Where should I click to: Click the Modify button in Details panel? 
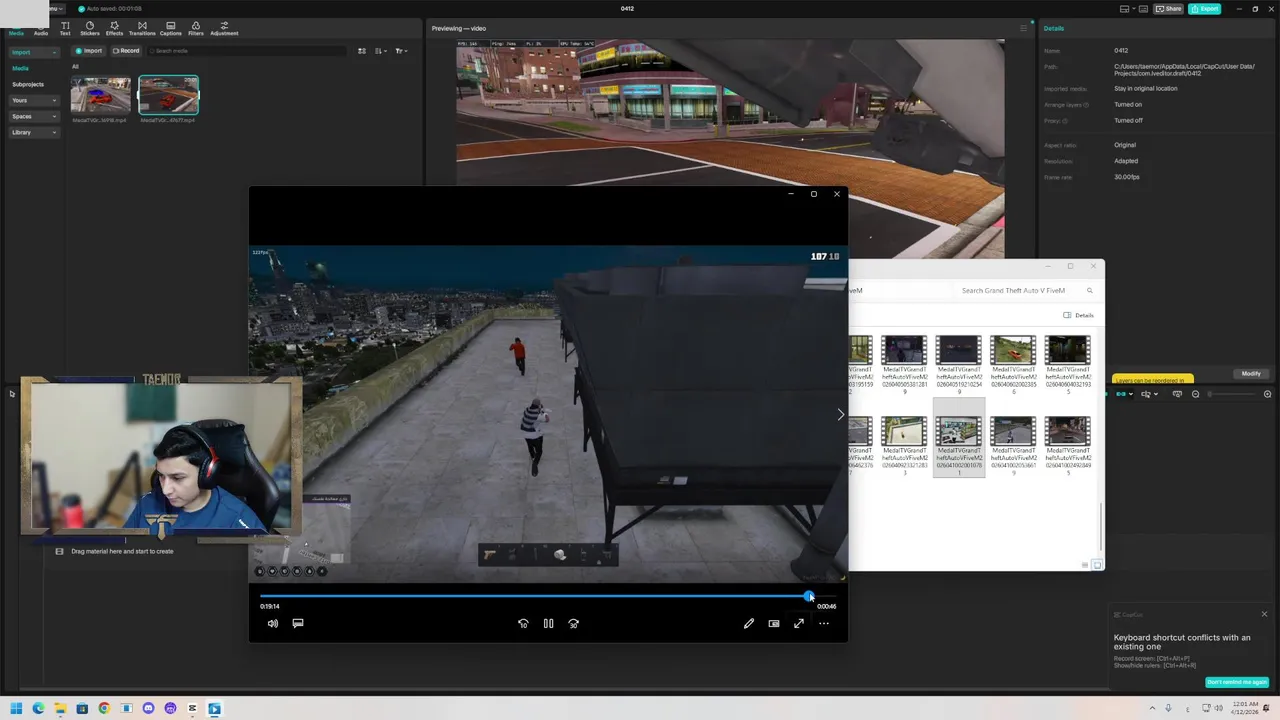click(x=1251, y=374)
